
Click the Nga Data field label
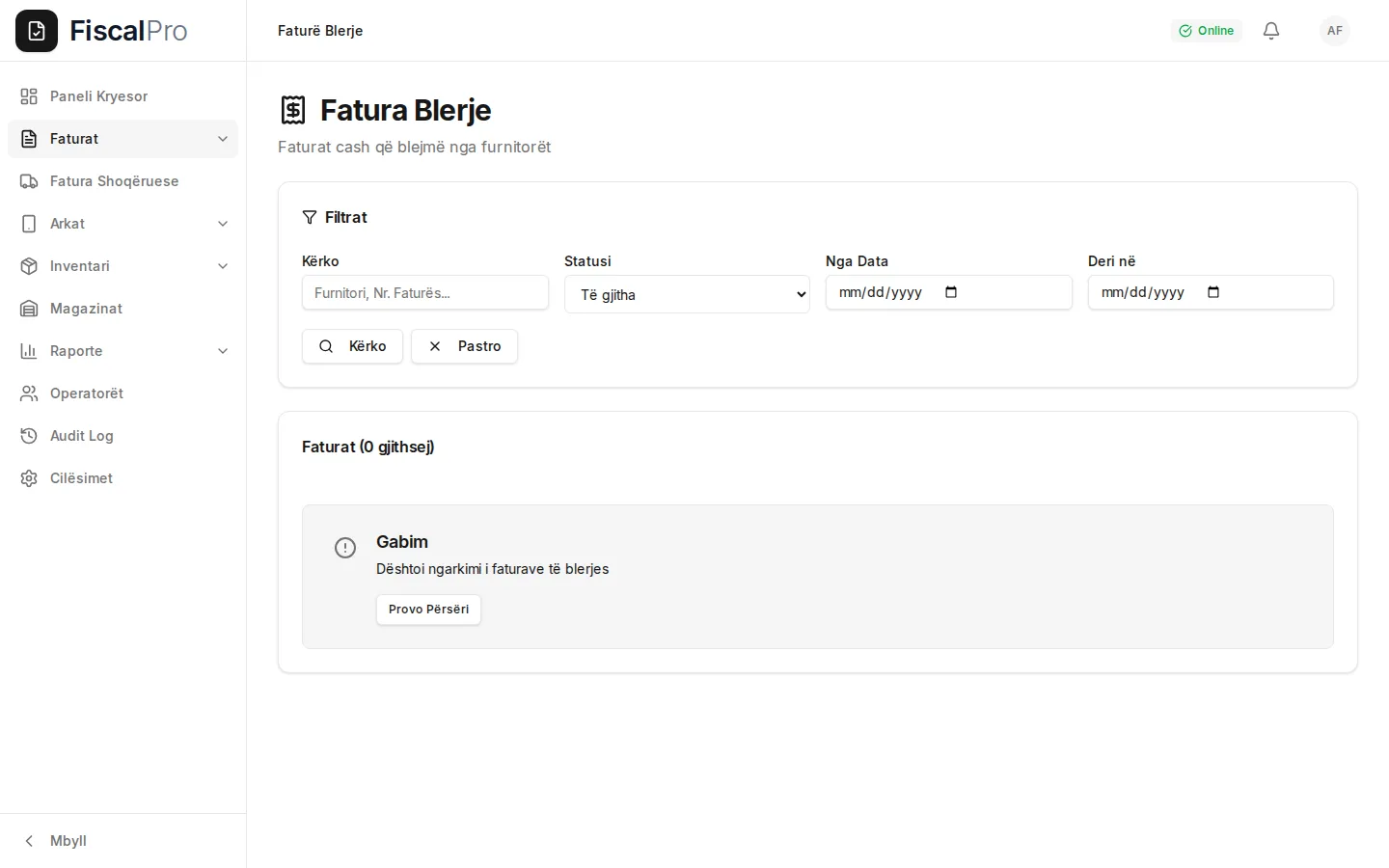pos(857,261)
